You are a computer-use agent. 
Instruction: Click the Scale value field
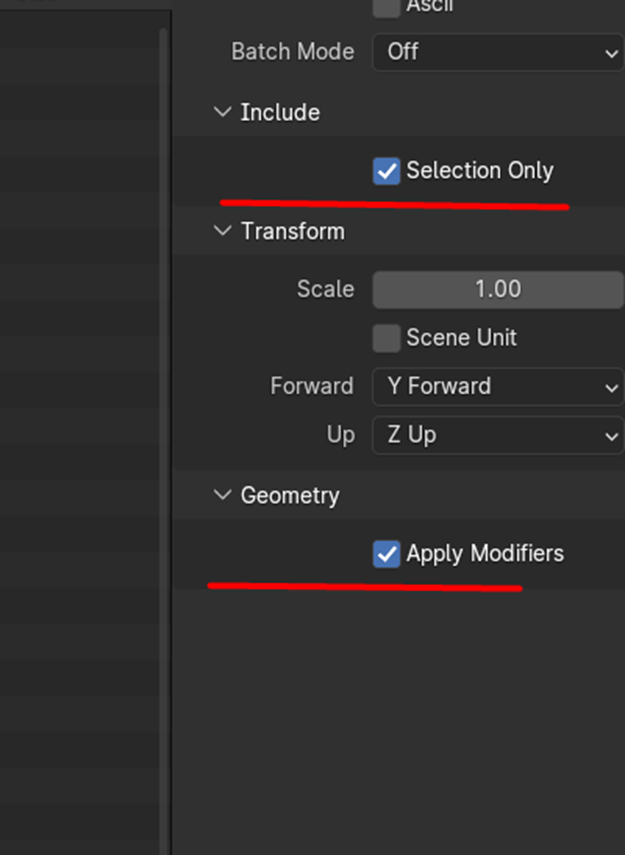[497, 290]
